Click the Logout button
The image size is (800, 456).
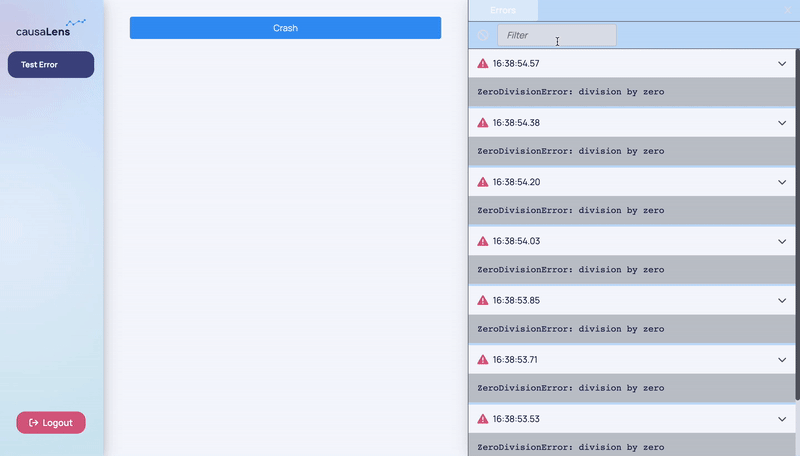tap(51, 423)
